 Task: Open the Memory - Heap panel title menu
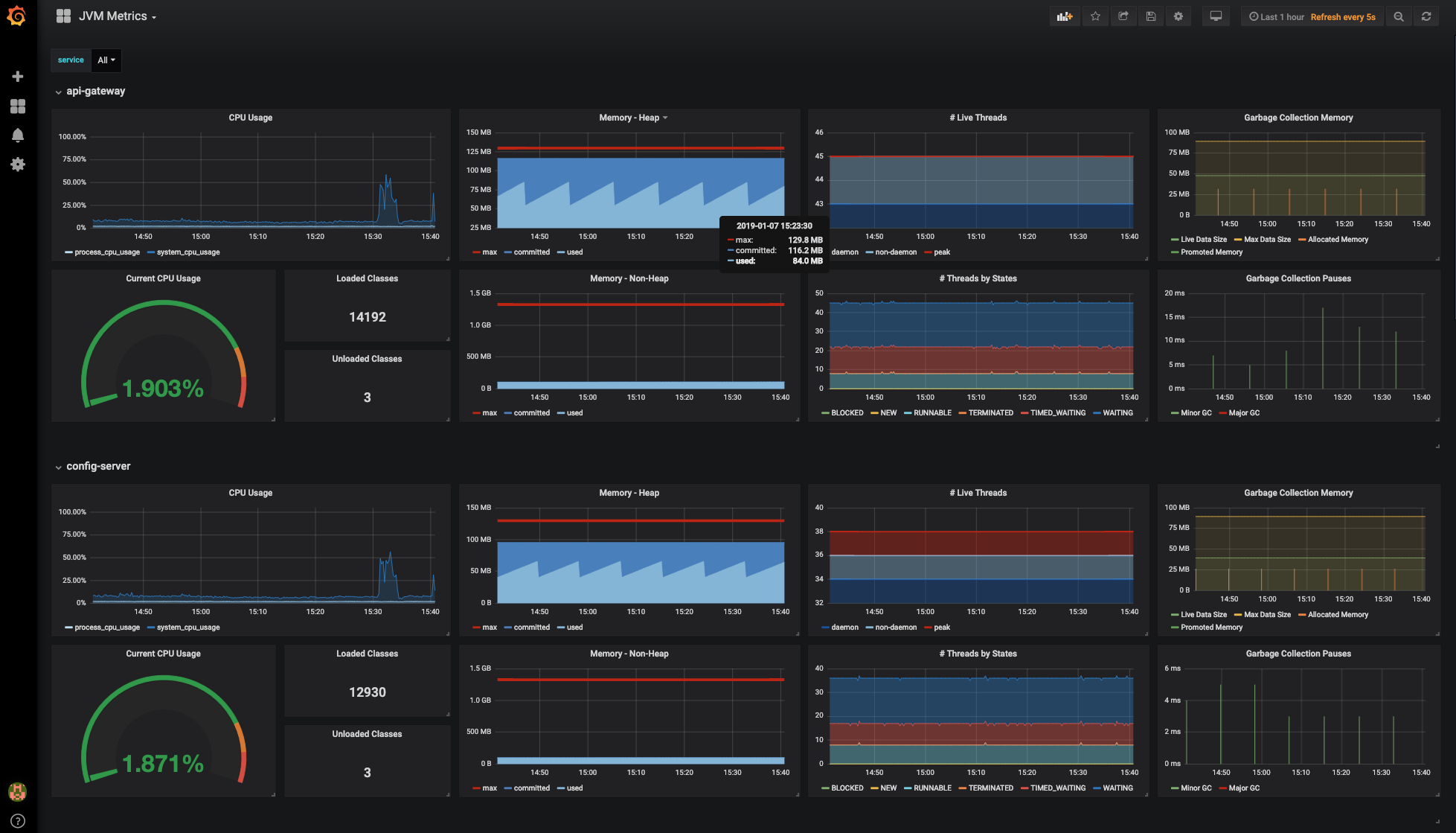click(632, 118)
